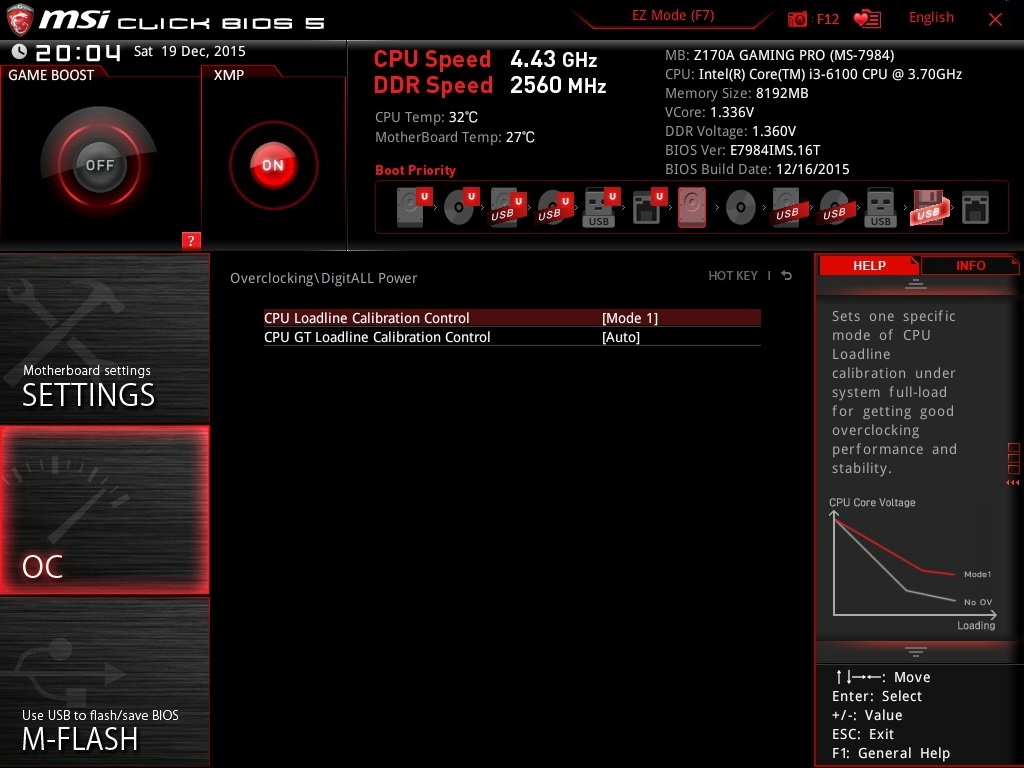Screen dimensions: 1024x768
Task: Change language via English button
Action: point(931,18)
